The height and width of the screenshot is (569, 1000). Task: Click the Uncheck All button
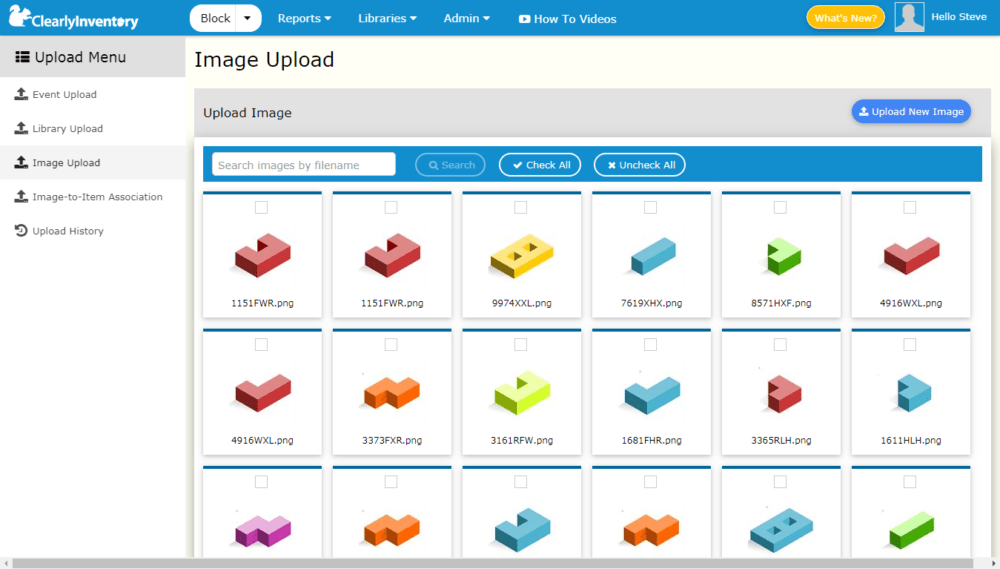click(640, 165)
